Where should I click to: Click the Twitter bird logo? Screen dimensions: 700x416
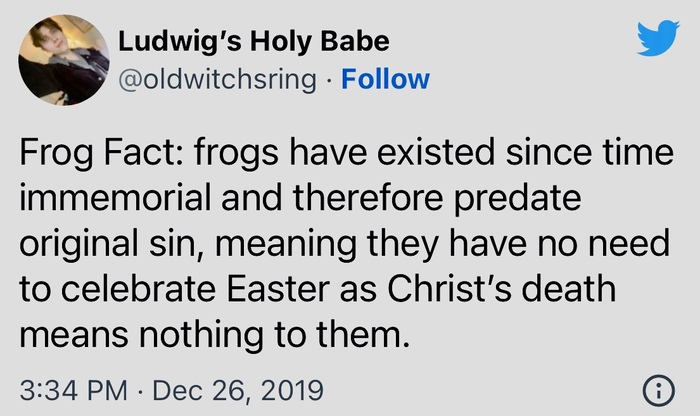657,39
